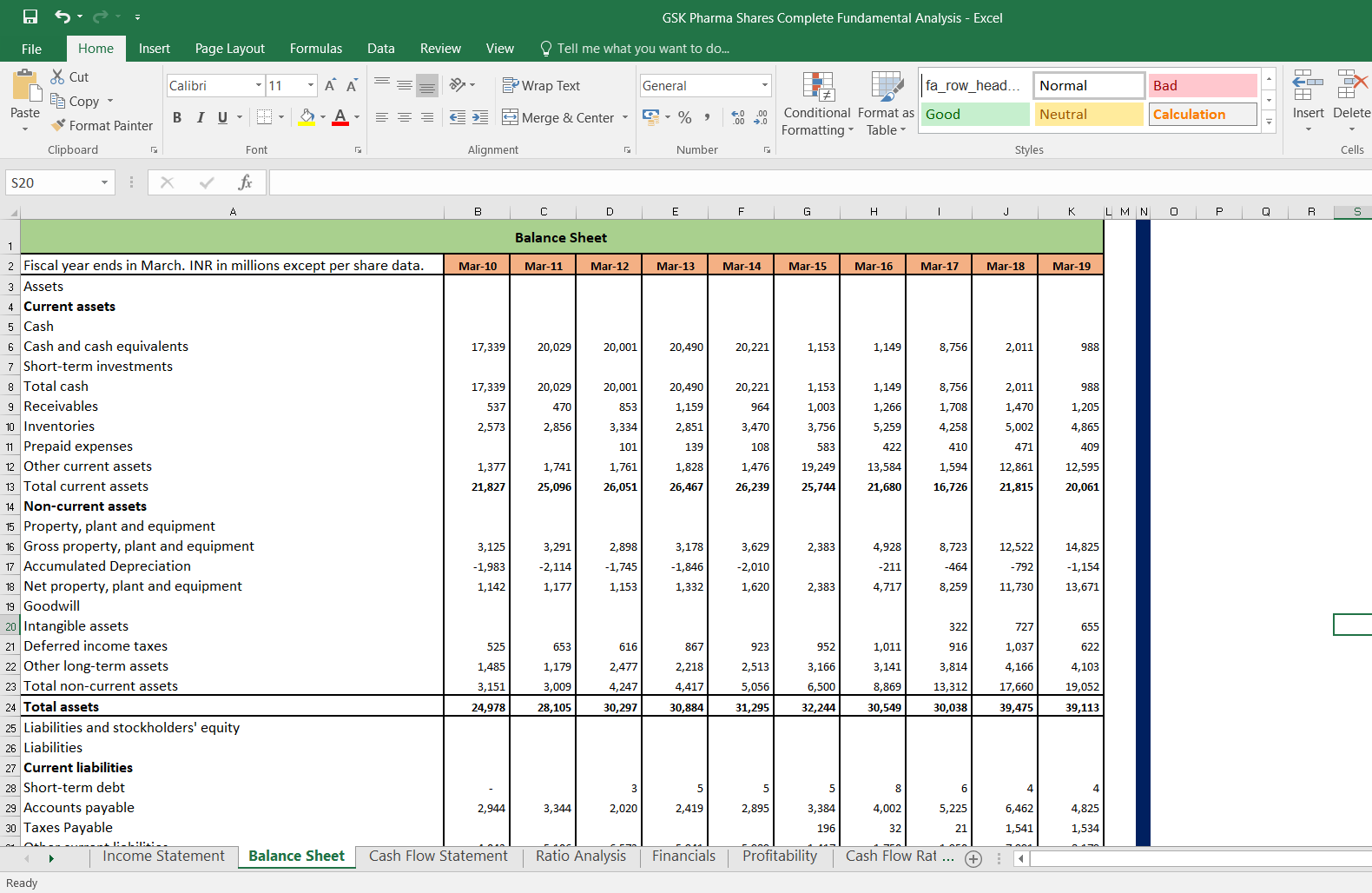1372x893 pixels.
Task: Click the Save icon in quick access toolbar
Action: point(30,17)
